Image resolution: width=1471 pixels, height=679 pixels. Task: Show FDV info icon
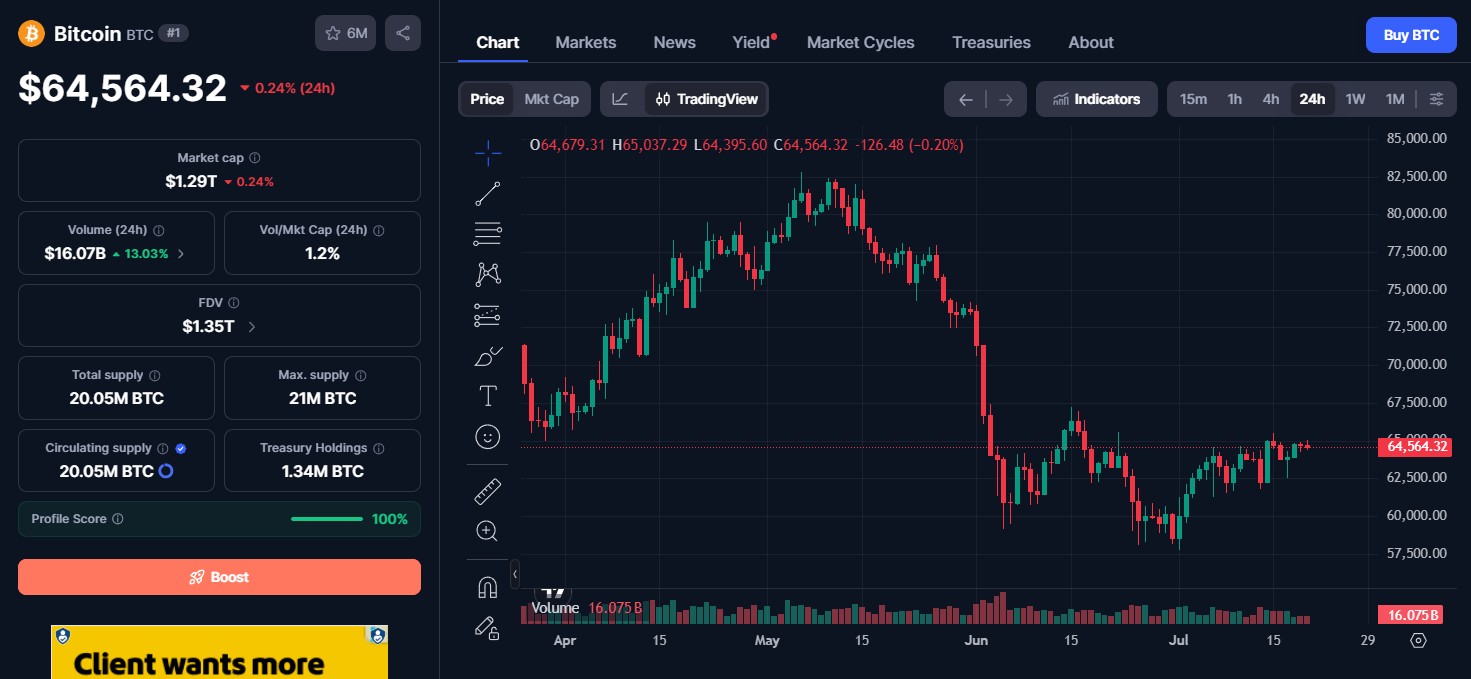click(x=233, y=303)
